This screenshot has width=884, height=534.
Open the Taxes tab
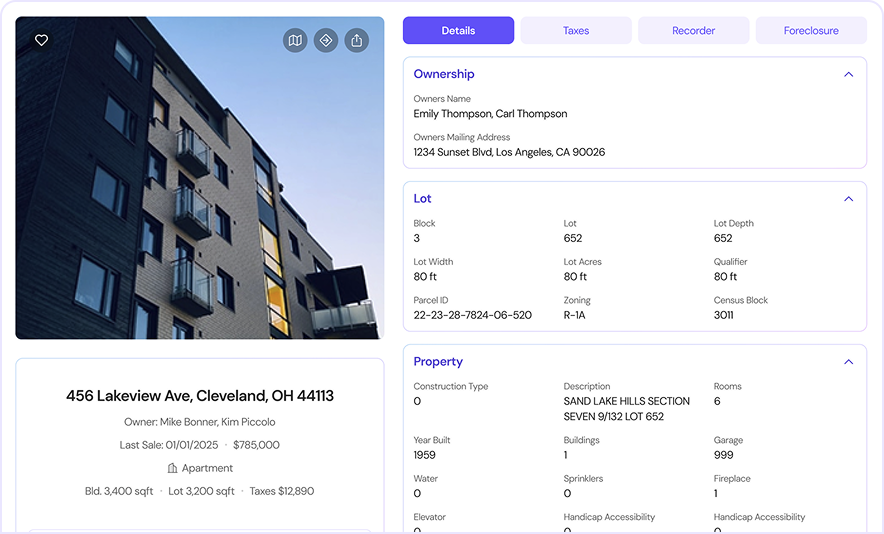576,31
